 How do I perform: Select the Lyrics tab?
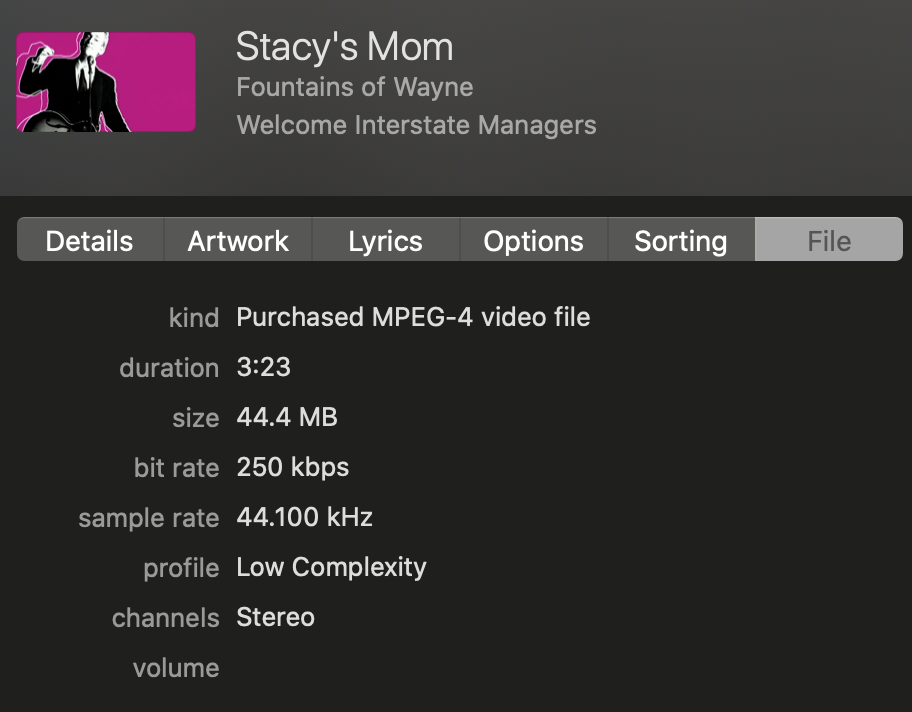[386, 240]
